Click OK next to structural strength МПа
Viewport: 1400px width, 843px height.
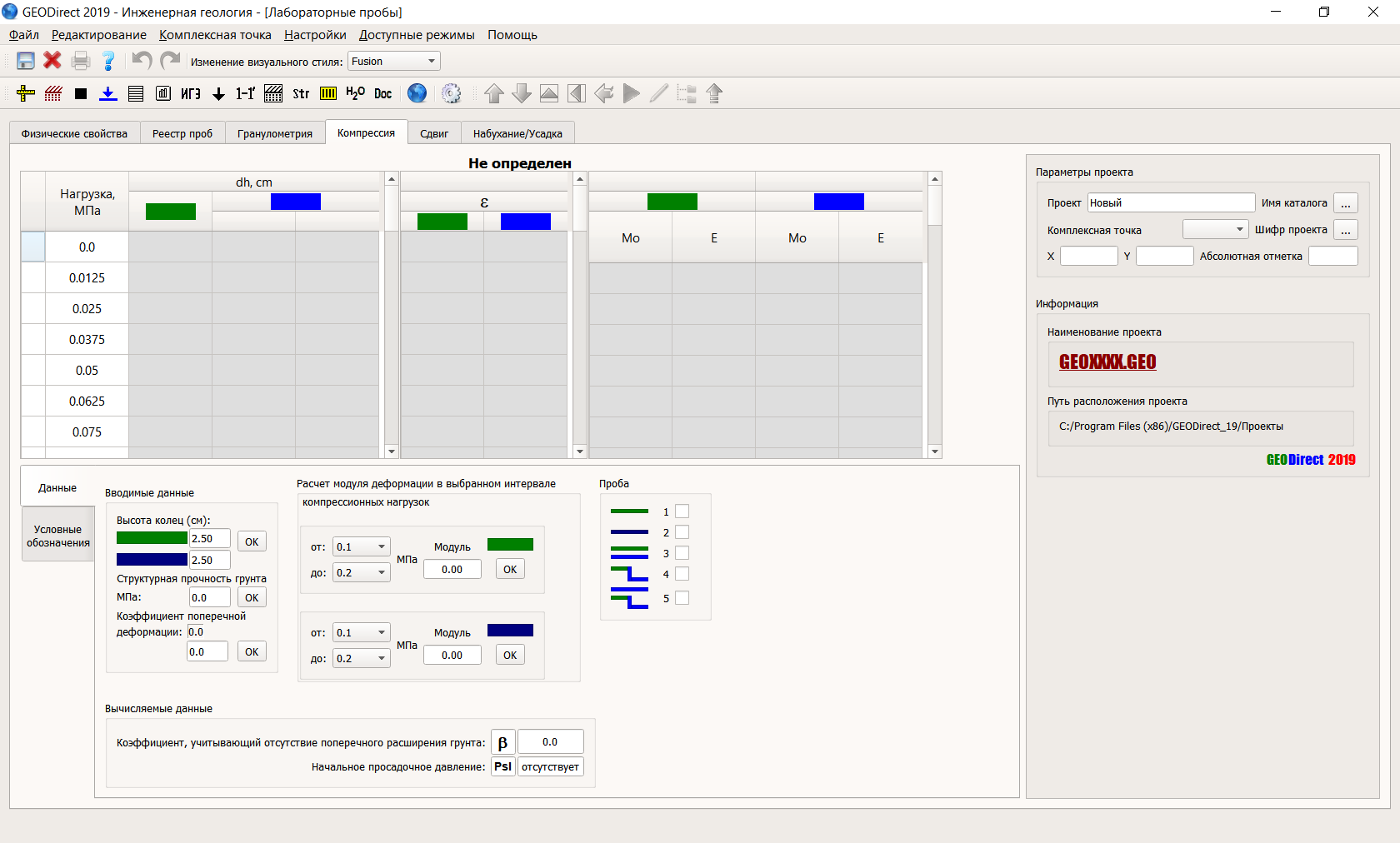click(x=252, y=597)
